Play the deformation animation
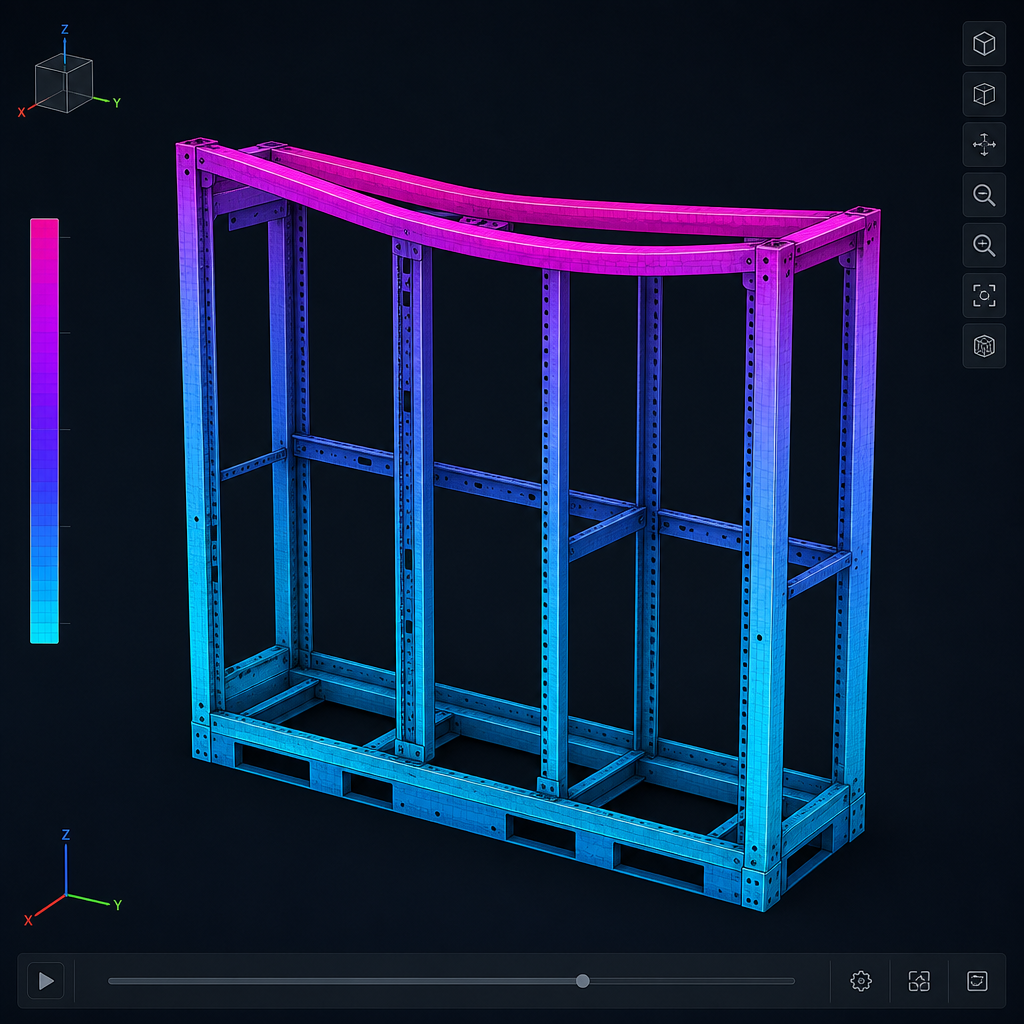 (x=46, y=980)
